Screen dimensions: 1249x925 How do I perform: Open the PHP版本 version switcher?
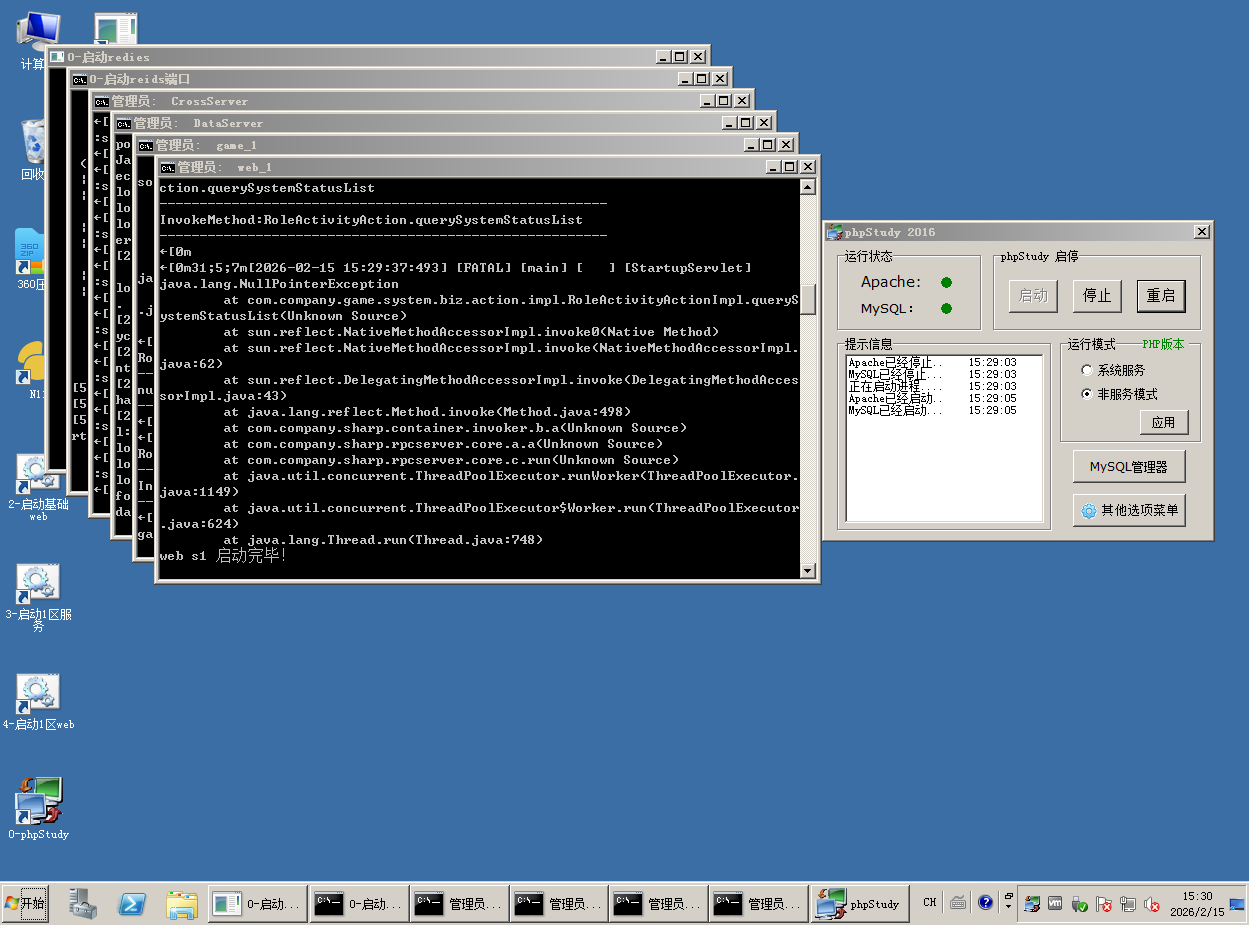1163,344
